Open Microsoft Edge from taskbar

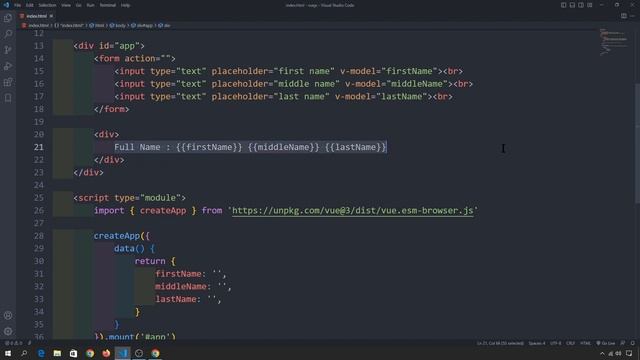click(x=41, y=353)
